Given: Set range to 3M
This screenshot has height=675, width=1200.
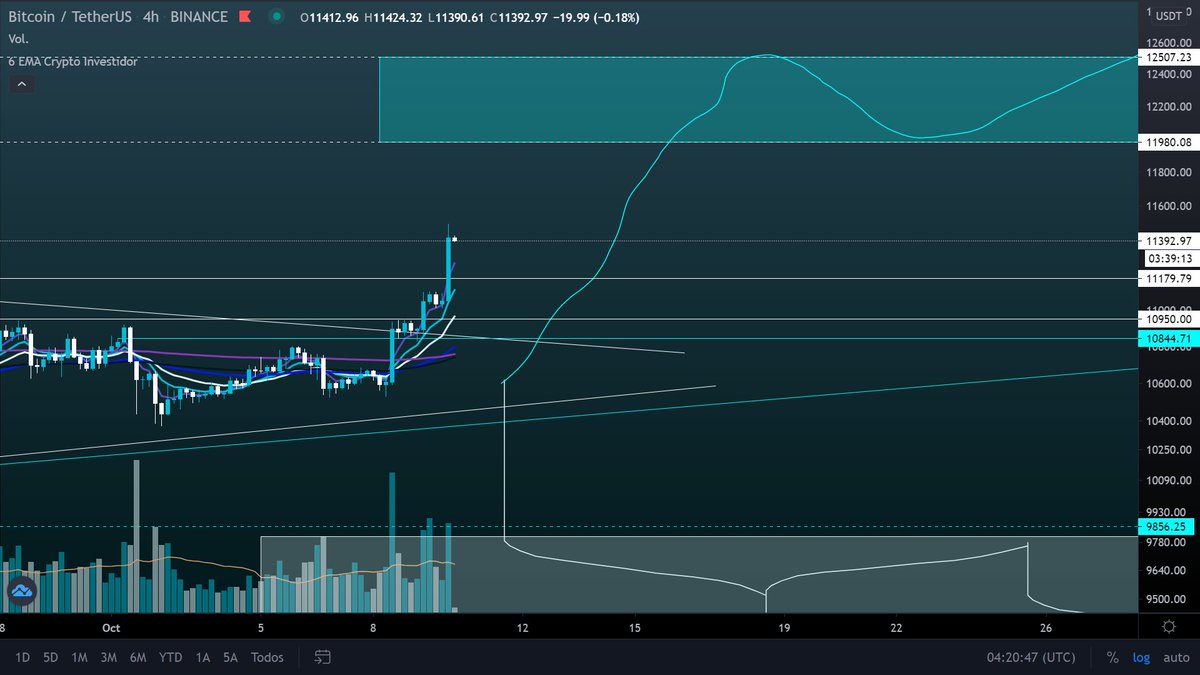Looking at the screenshot, I should coord(111,657).
